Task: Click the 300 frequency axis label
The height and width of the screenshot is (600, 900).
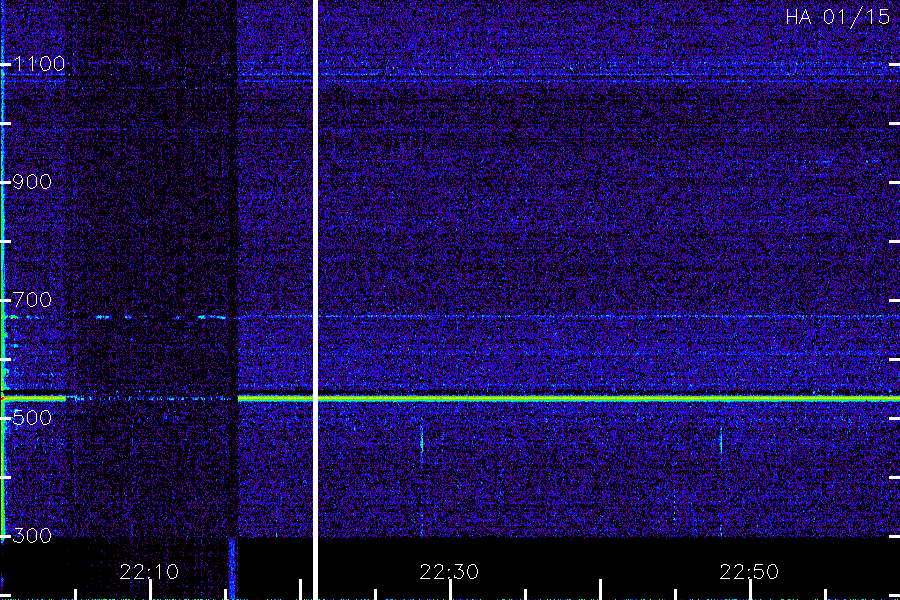Action: click(x=32, y=536)
